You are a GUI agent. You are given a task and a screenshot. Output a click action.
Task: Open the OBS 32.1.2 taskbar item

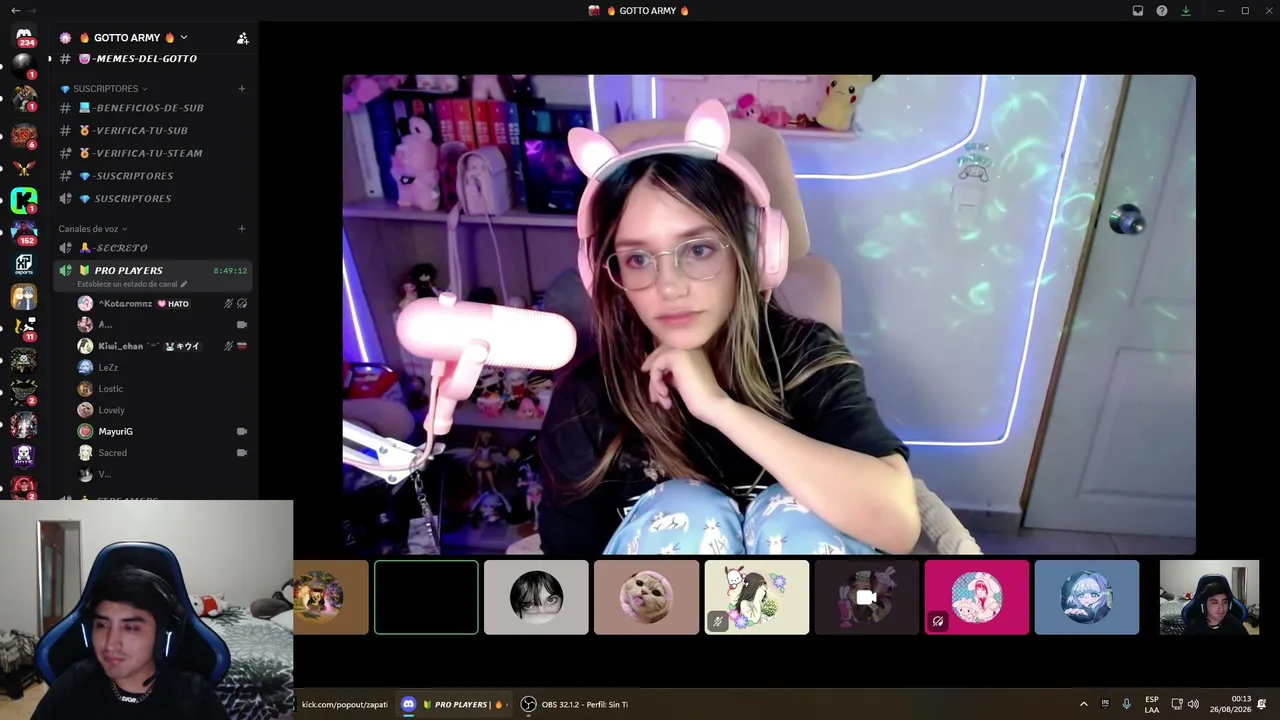tap(575, 705)
